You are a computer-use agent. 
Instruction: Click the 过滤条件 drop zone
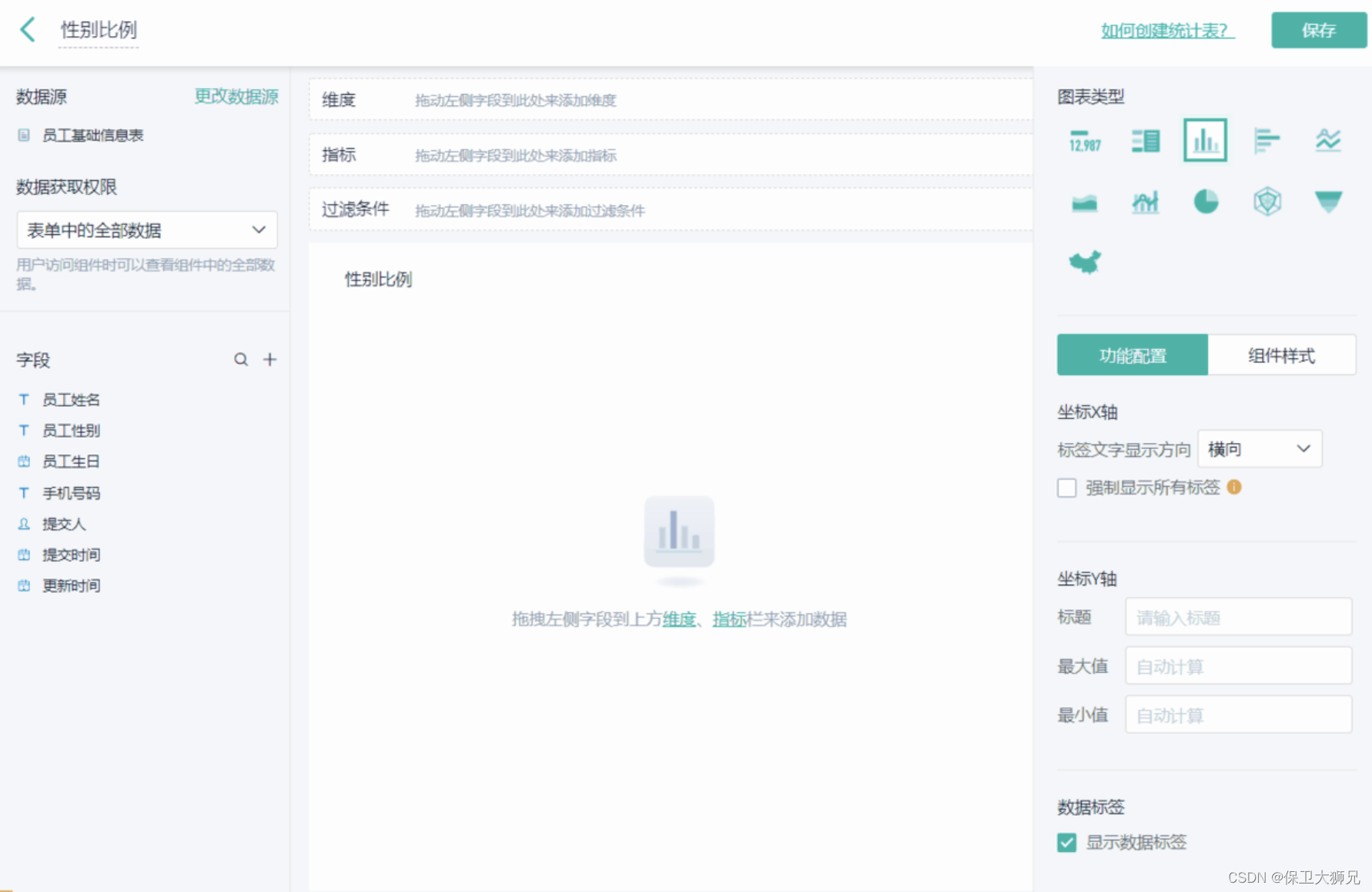671,210
